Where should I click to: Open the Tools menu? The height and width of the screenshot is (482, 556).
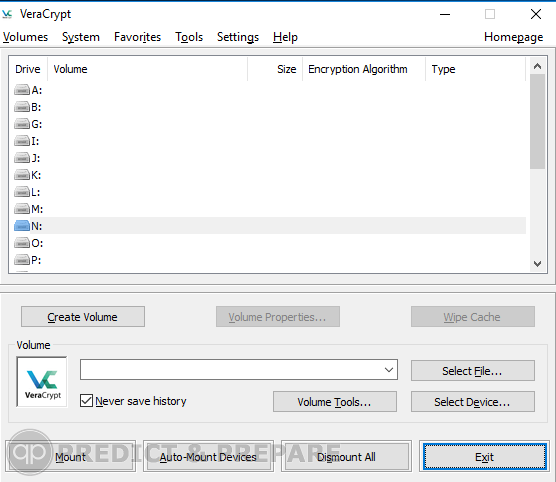(x=189, y=37)
